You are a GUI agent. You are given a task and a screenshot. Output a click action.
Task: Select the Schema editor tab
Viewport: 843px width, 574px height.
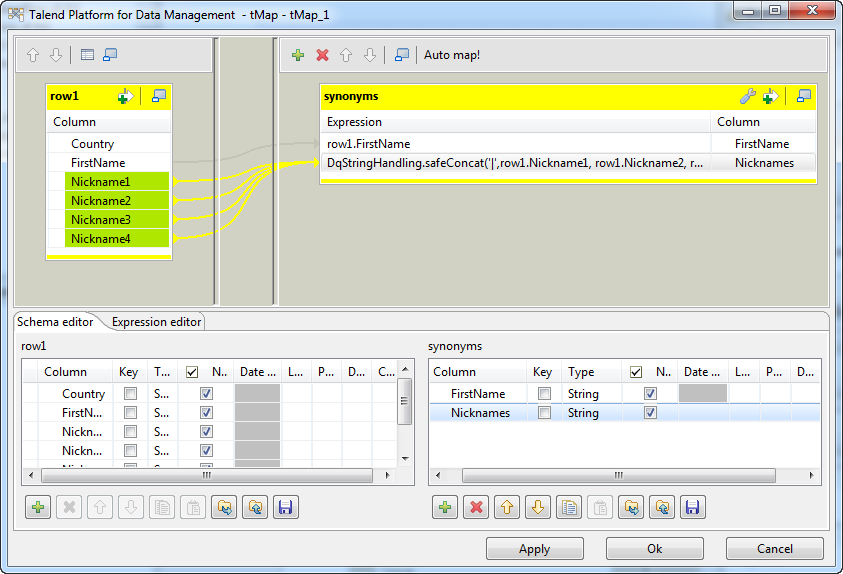click(x=56, y=322)
